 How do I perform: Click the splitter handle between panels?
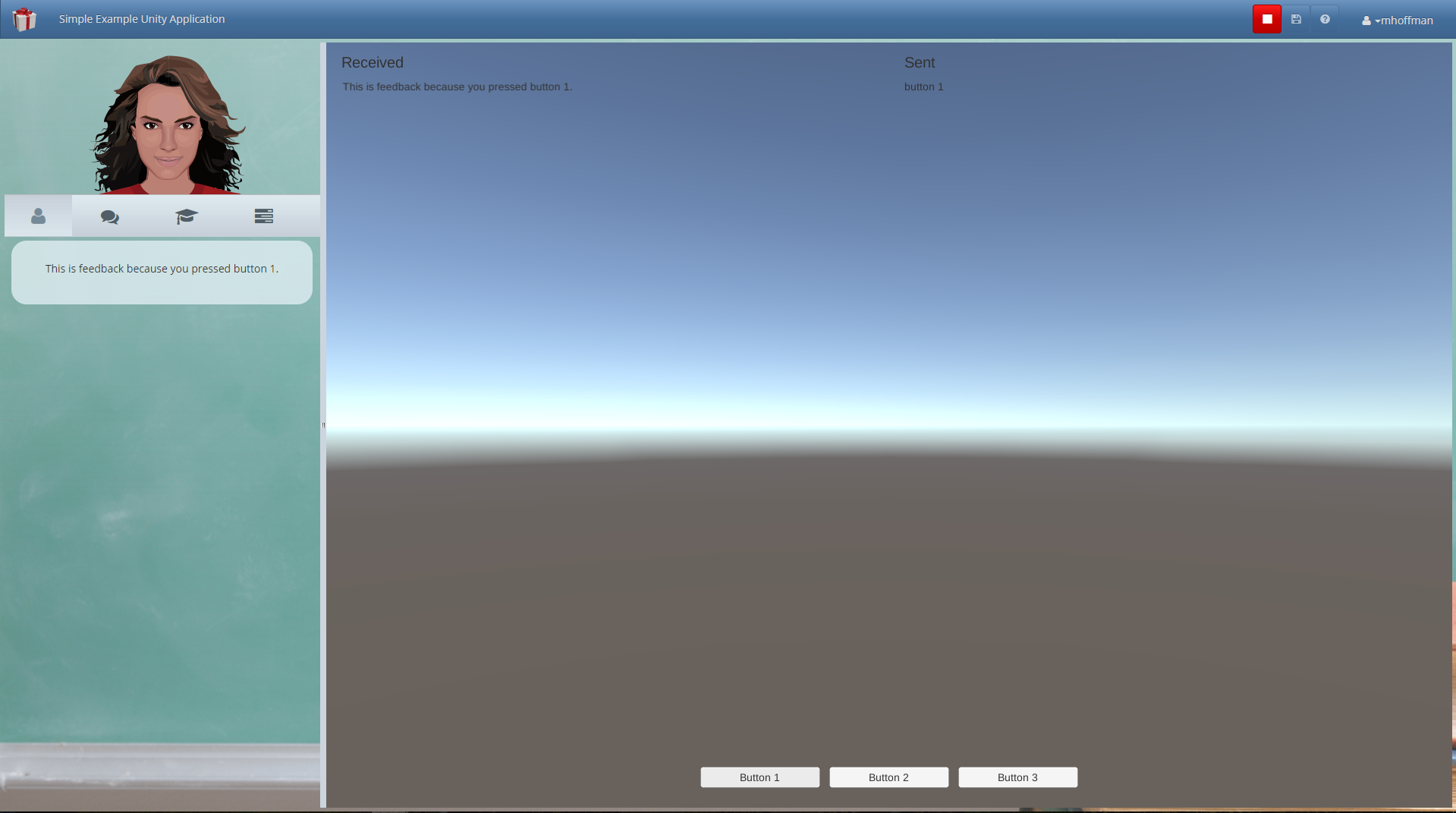click(x=323, y=425)
